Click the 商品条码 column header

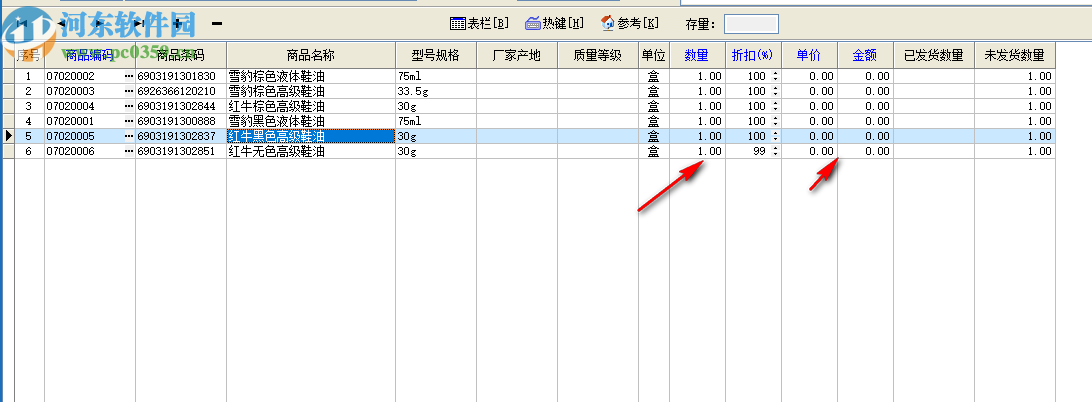(x=181, y=56)
